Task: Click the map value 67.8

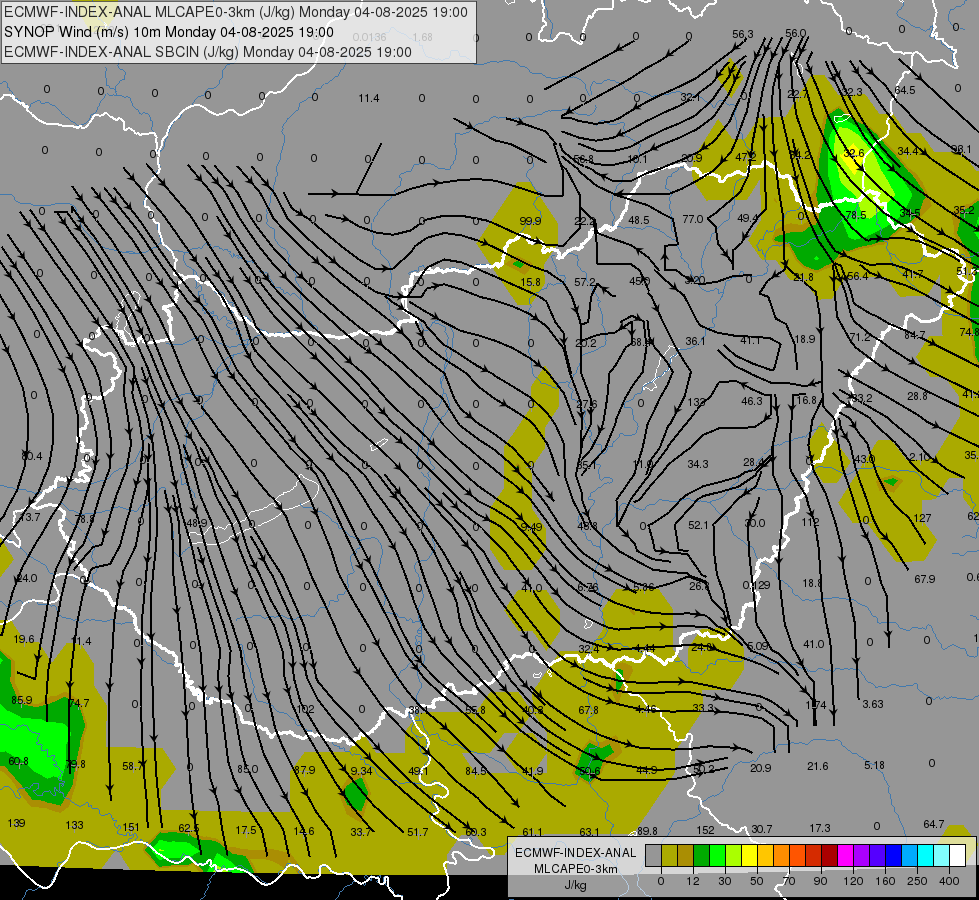Action: [588, 710]
